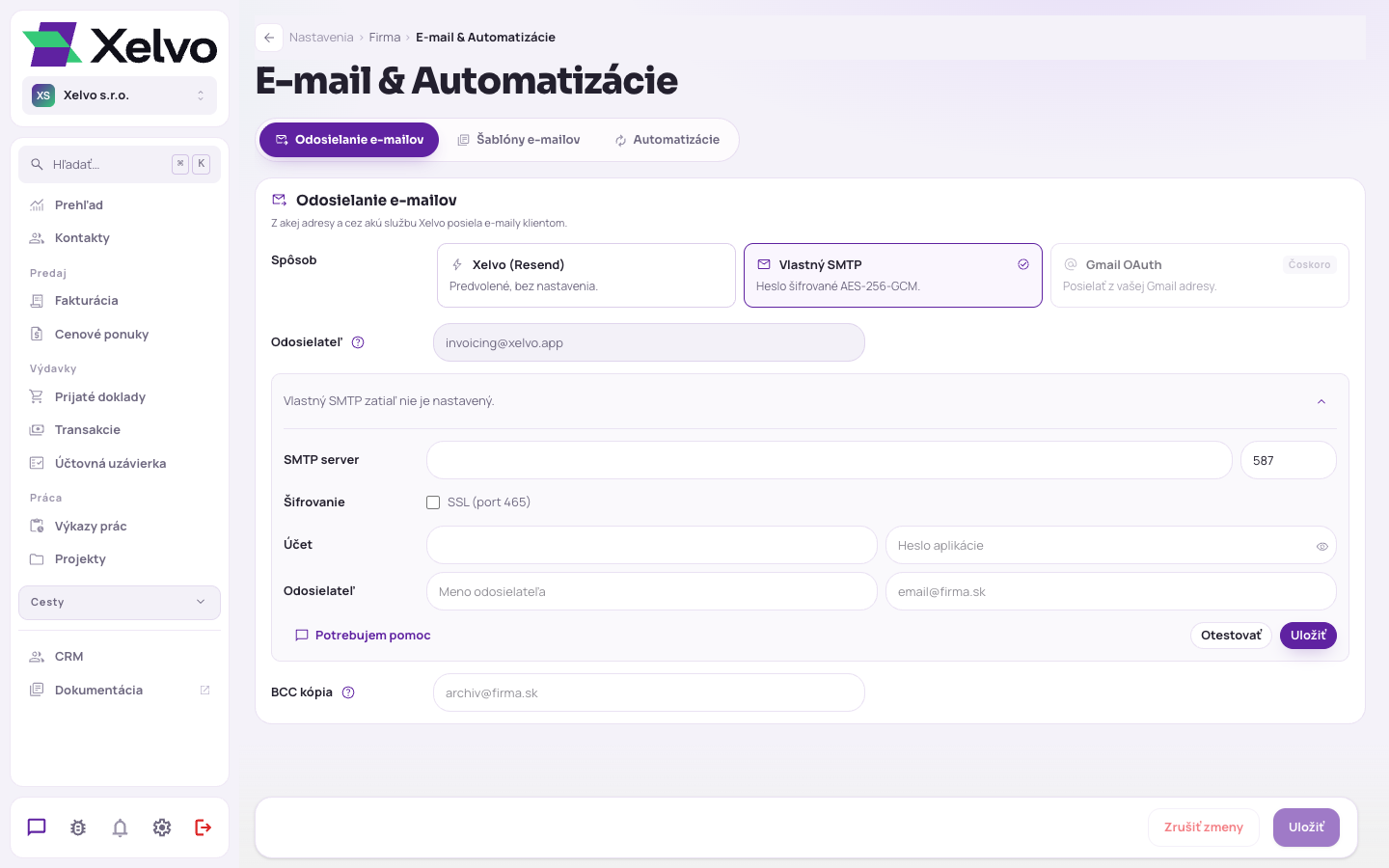1389x868 pixels.
Task: Open Fakturácia in sidebar
Action: click(120, 301)
